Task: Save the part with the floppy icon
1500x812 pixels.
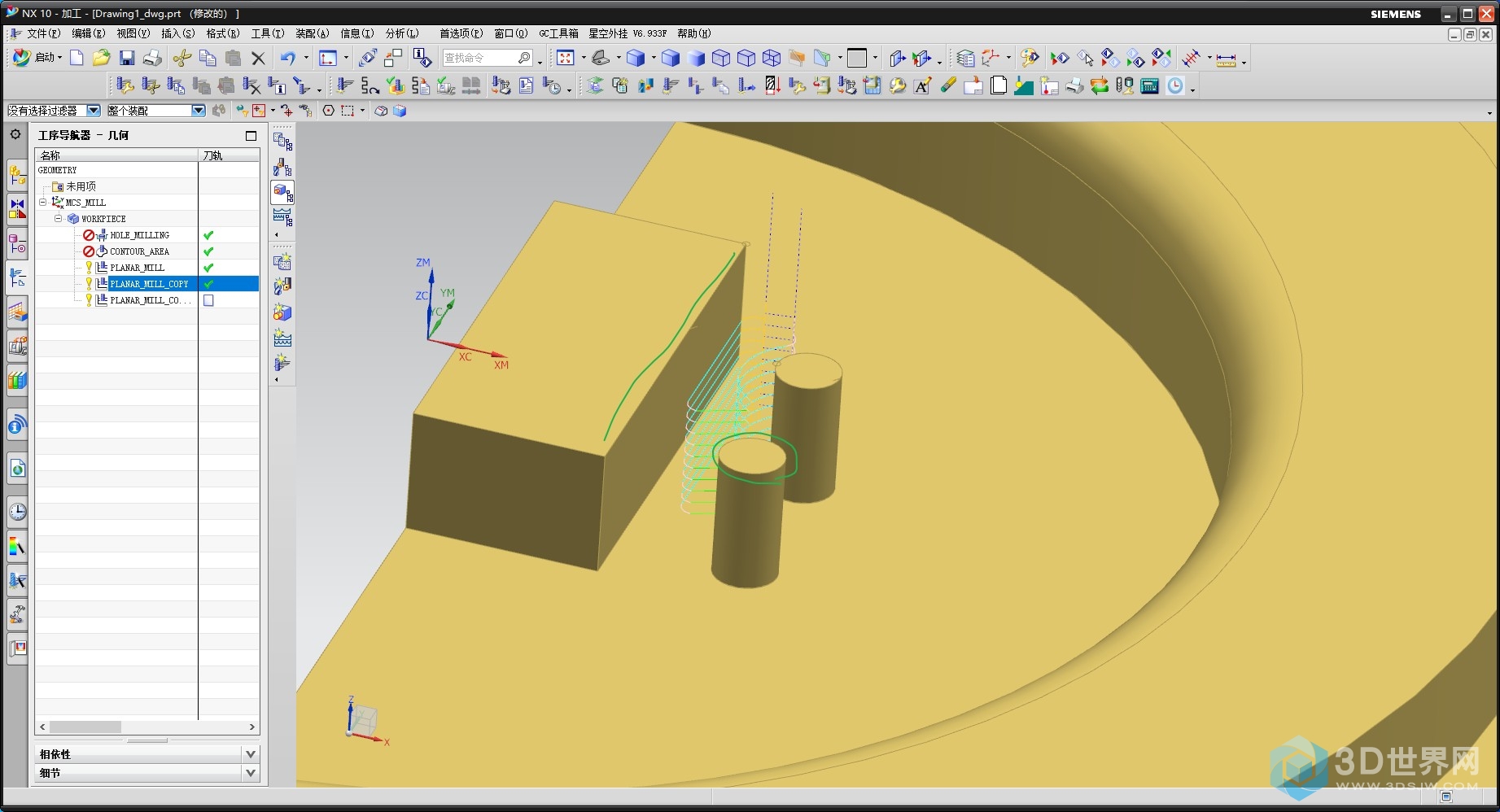Action: click(x=127, y=58)
